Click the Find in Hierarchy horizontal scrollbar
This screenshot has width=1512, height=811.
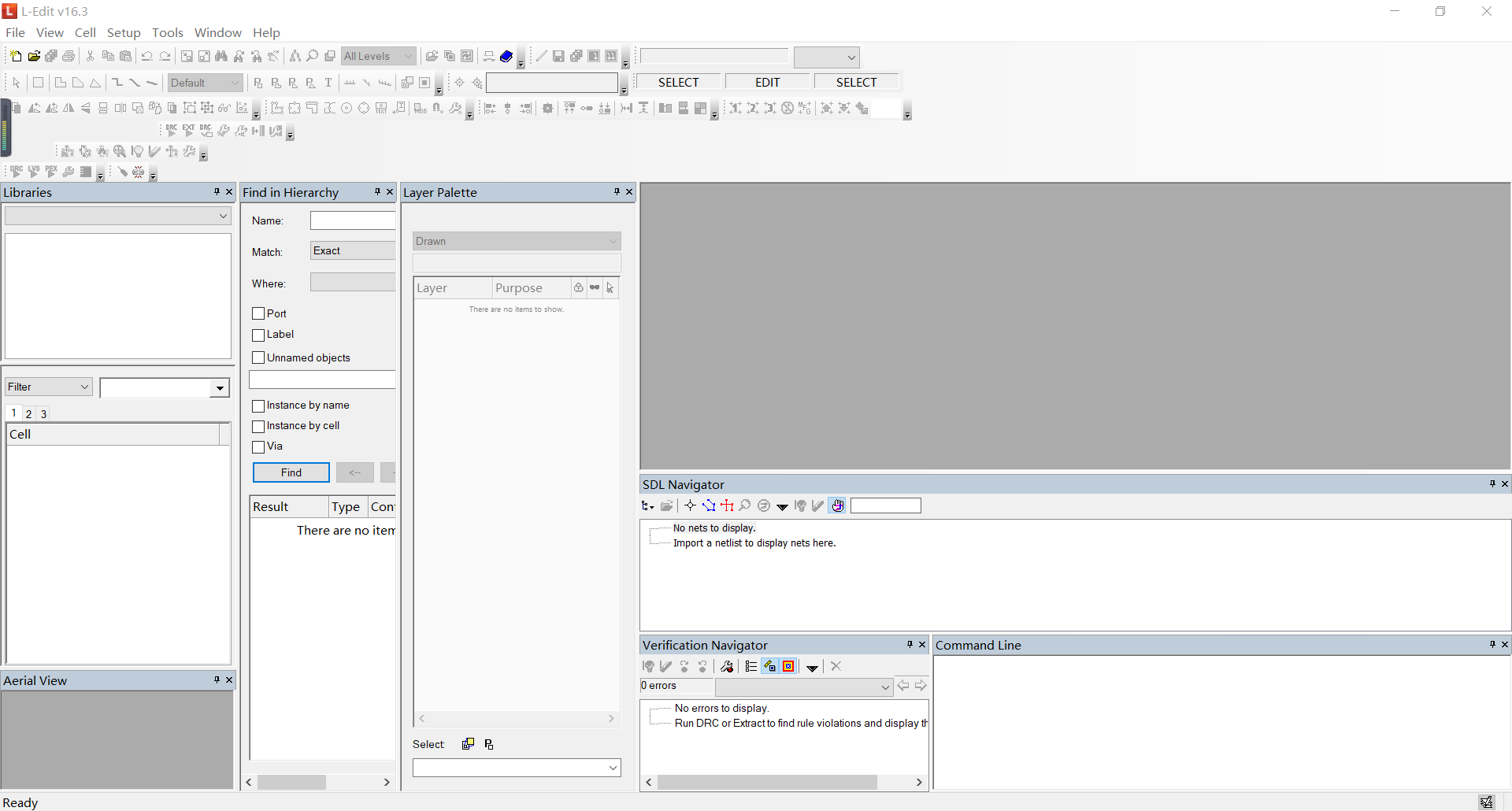click(318, 782)
